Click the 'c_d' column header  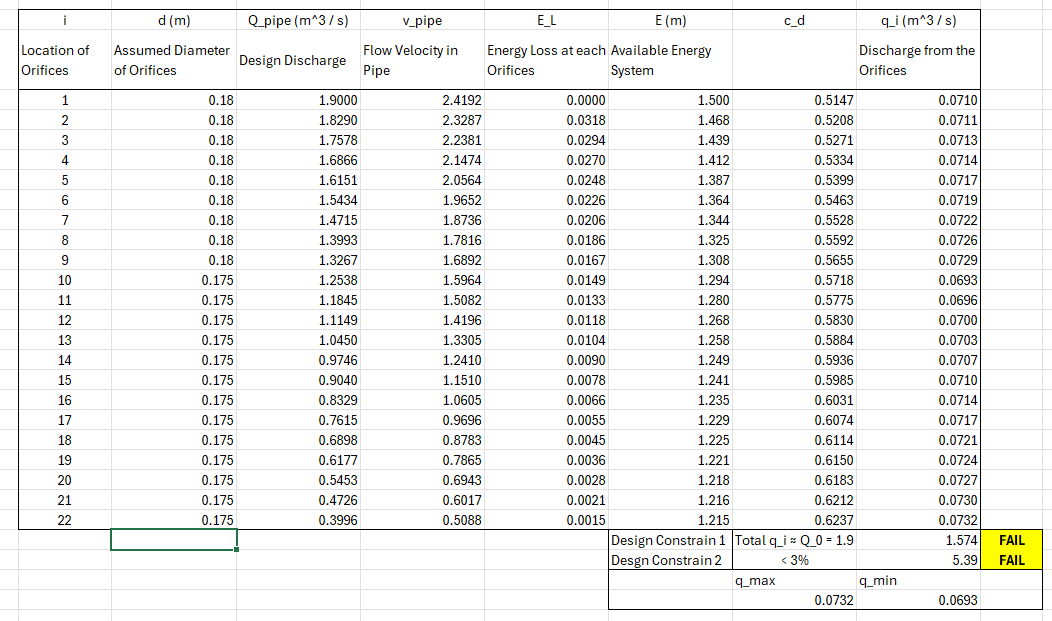[x=793, y=19]
